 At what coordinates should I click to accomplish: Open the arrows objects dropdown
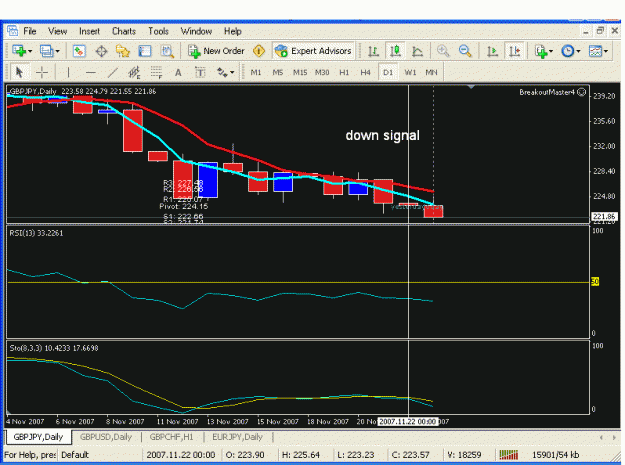tap(232, 73)
